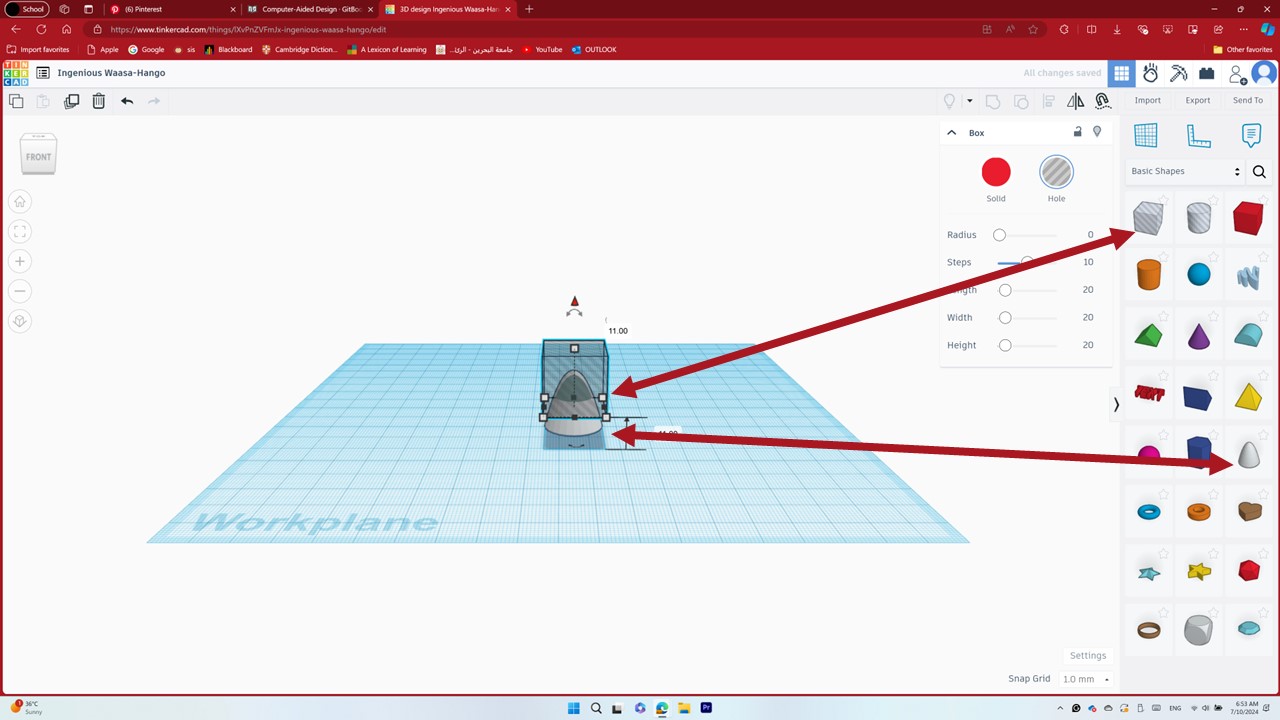Select the brown Heart shape
This screenshot has height=720, width=1280.
coord(1250,511)
